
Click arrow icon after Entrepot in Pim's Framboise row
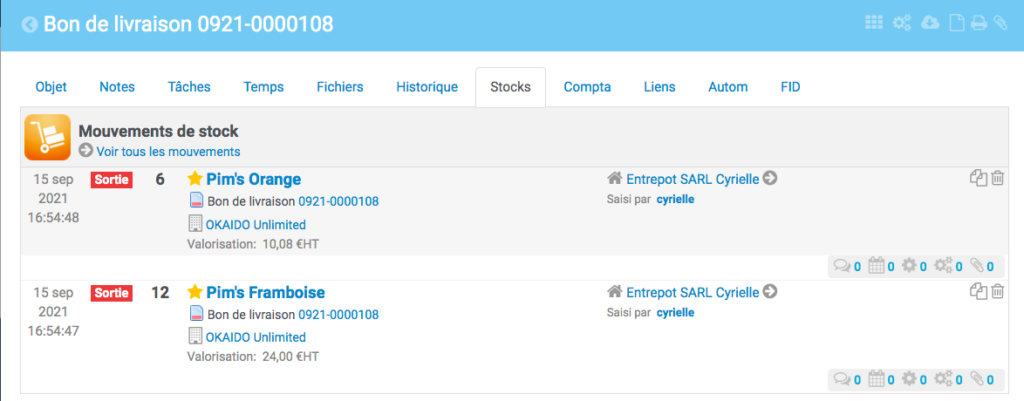pos(771,291)
